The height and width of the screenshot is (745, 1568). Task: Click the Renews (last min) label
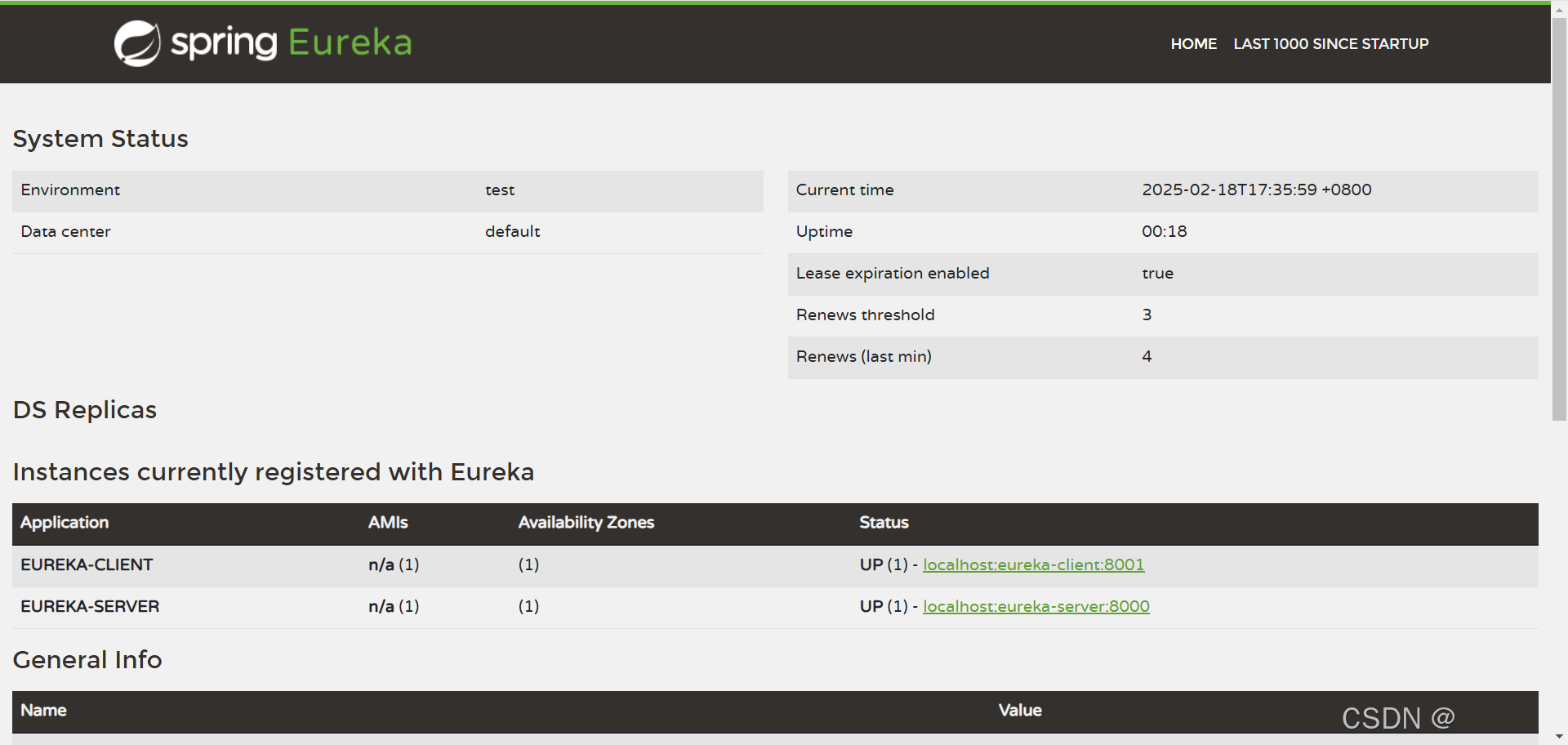(x=863, y=357)
